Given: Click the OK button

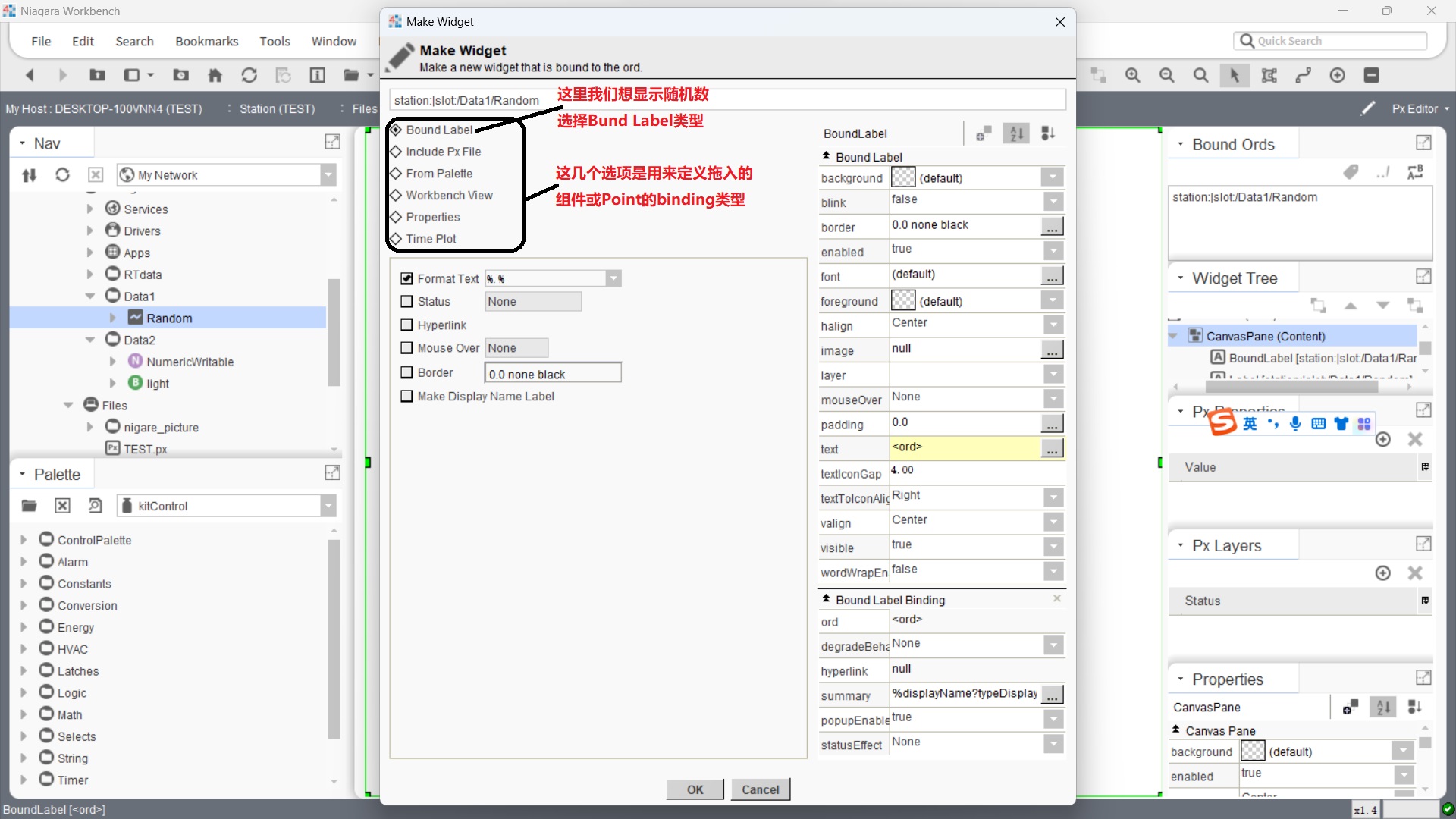Looking at the screenshot, I should point(695,789).
